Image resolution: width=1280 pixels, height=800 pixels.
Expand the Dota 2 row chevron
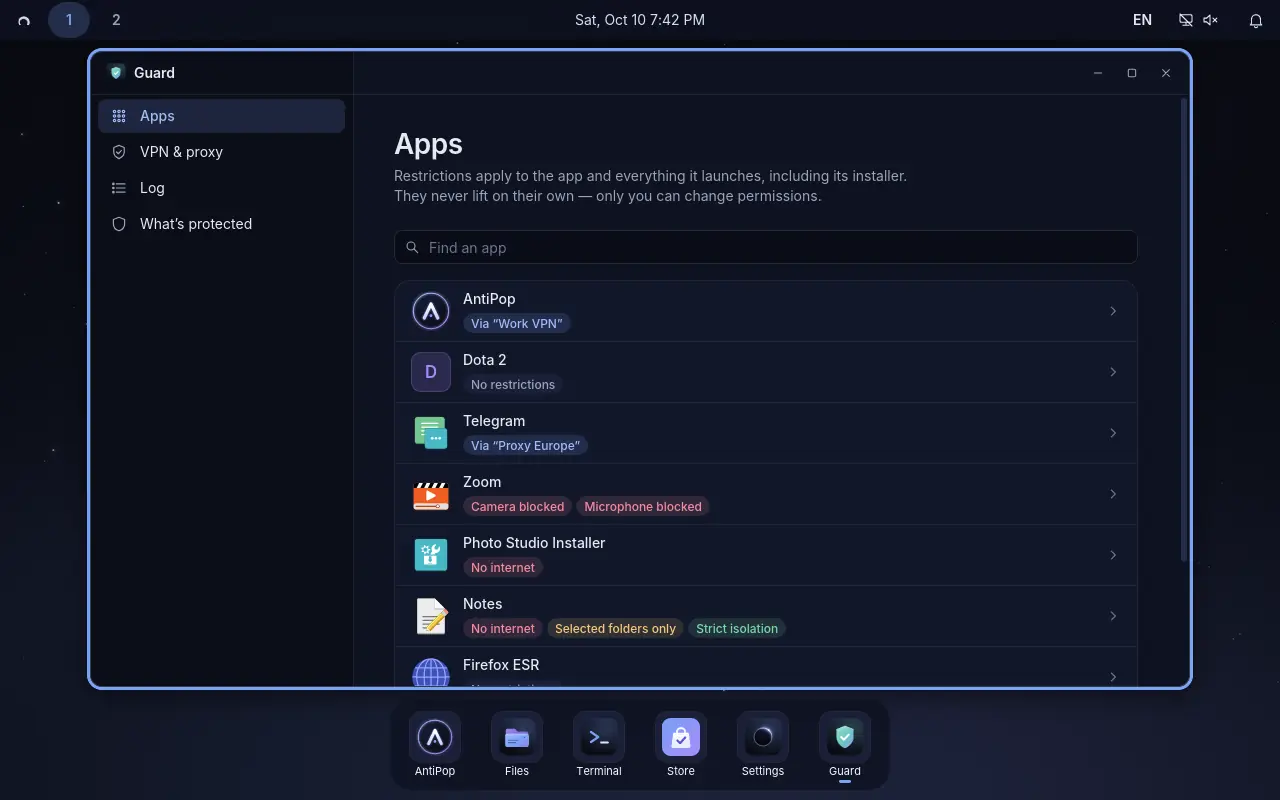1113,372
